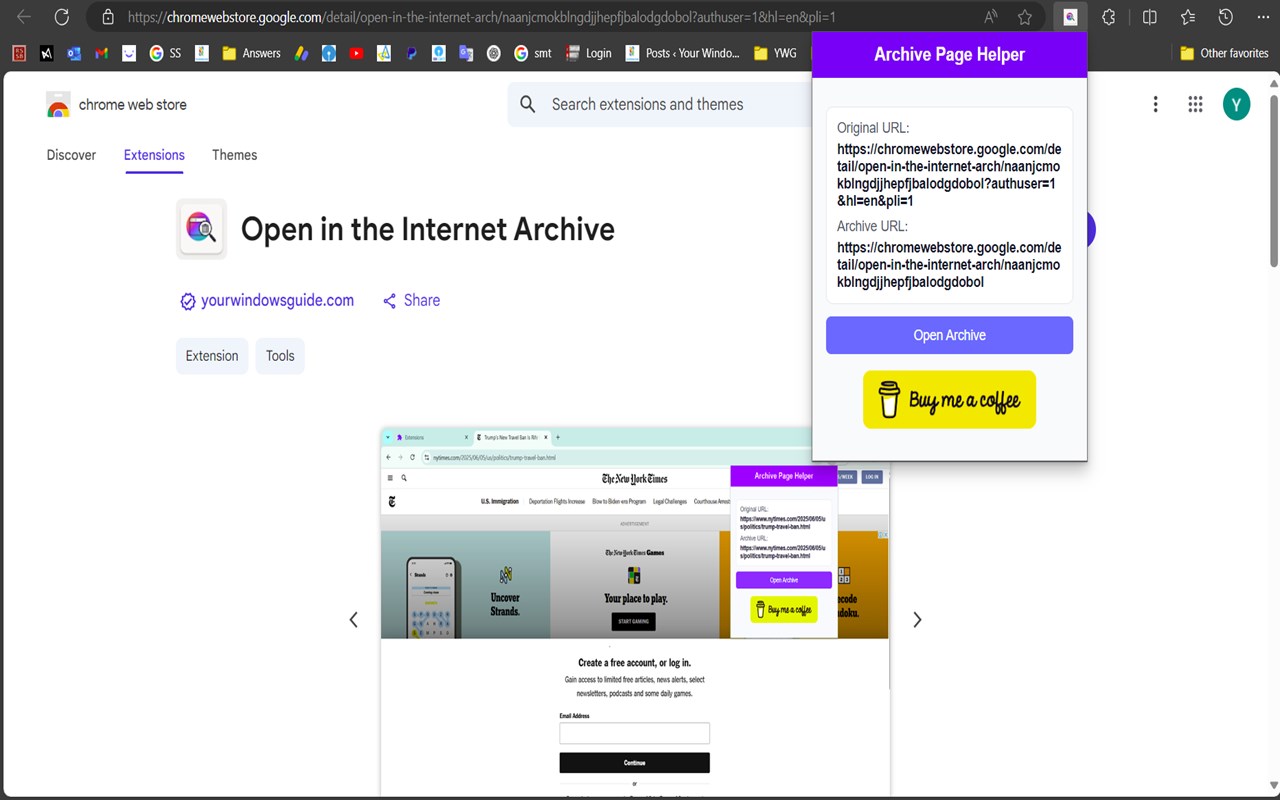Open the Favorites list
This screenshot has width=1280, height=800.
click(1188, 17)
